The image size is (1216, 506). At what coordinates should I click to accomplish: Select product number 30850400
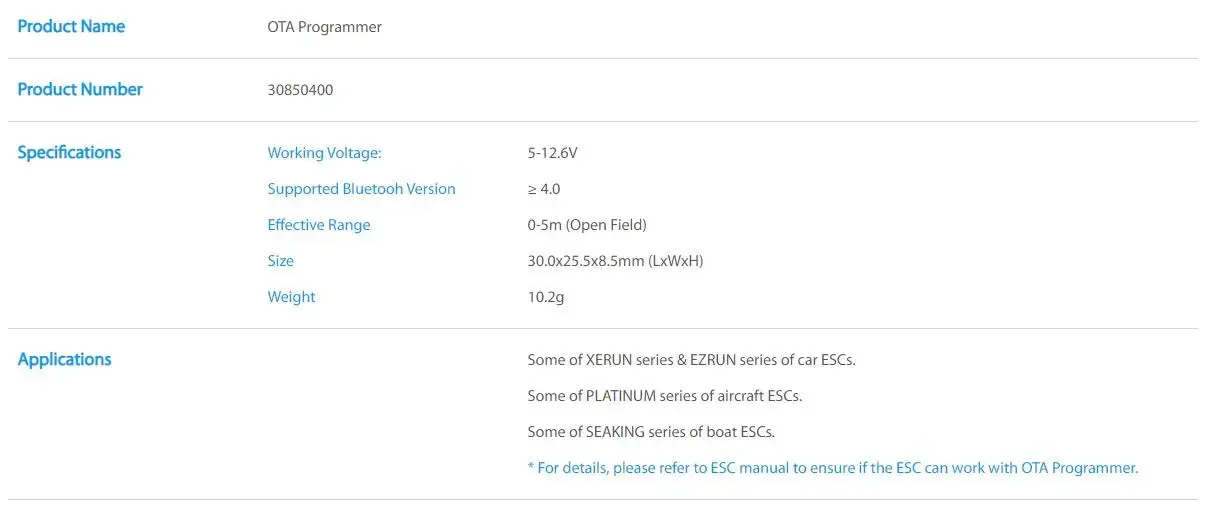(x=300, y=90)
